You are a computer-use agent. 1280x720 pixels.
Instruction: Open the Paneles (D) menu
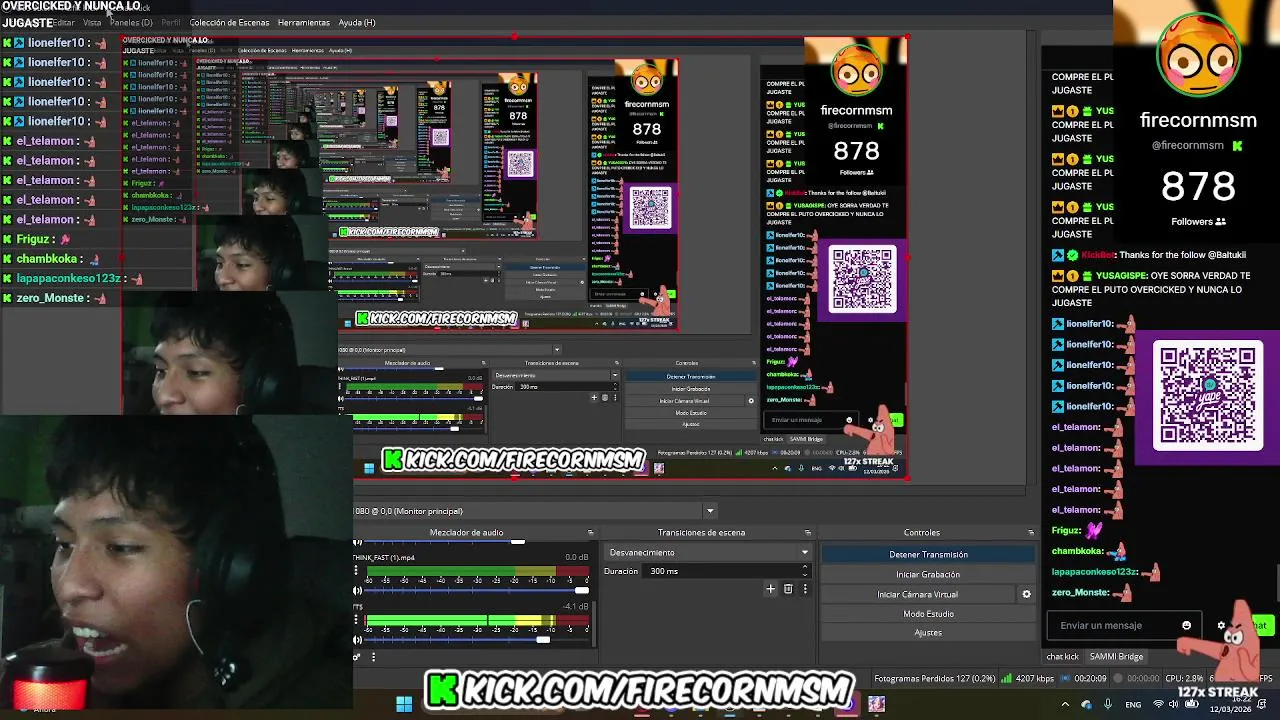pos(131,22)
